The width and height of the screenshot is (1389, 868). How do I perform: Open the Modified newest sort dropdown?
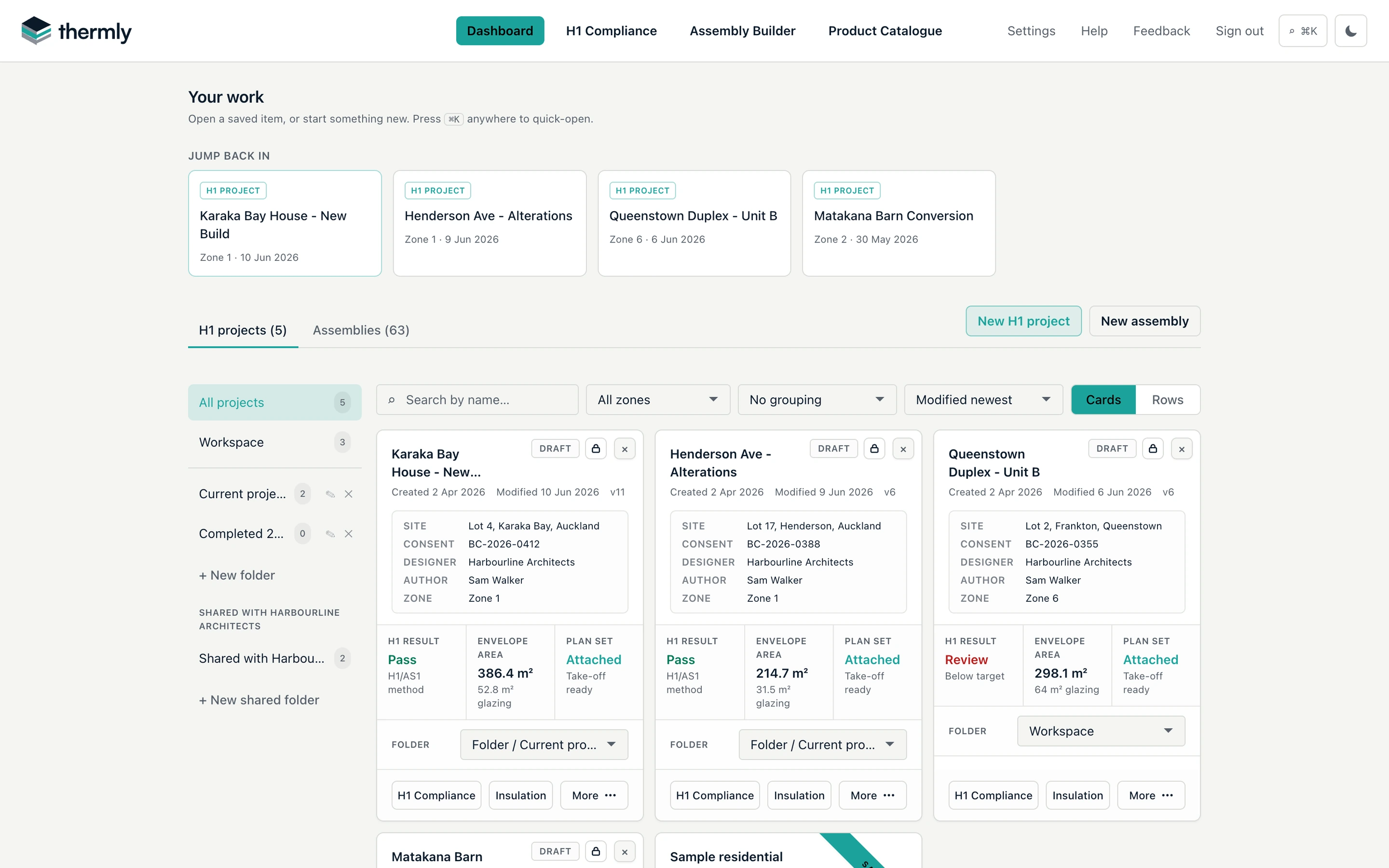point(983,400)
